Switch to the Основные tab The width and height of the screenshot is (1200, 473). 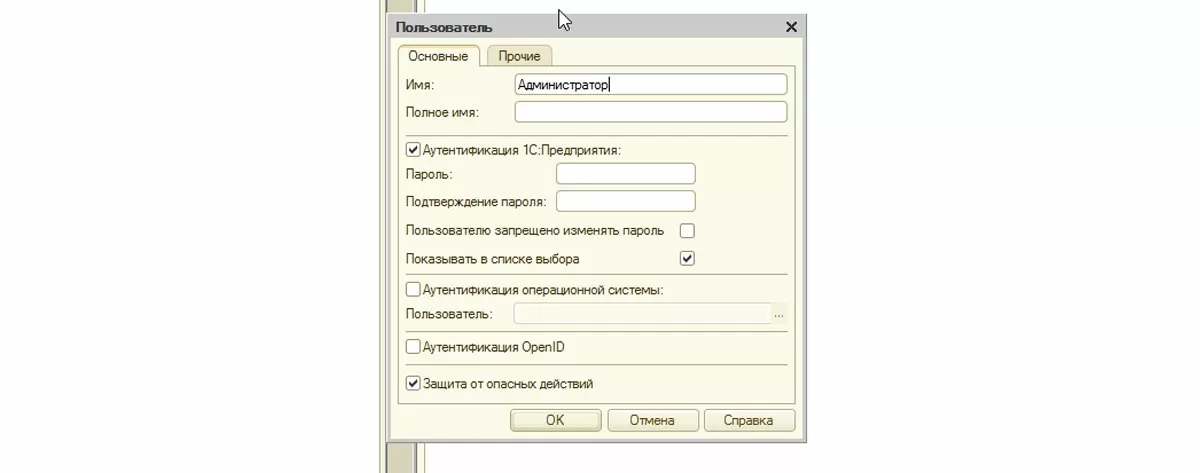point(438,56)
